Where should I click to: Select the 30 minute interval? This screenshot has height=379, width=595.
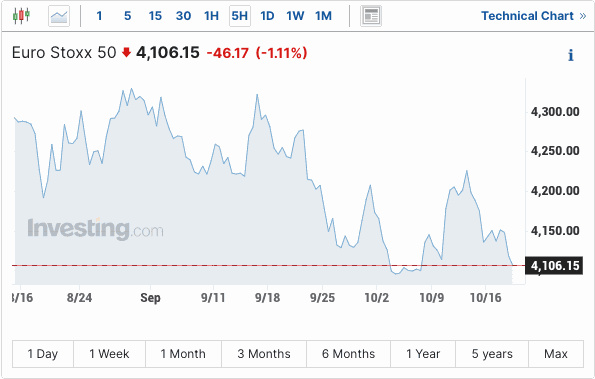pos(183,16)
